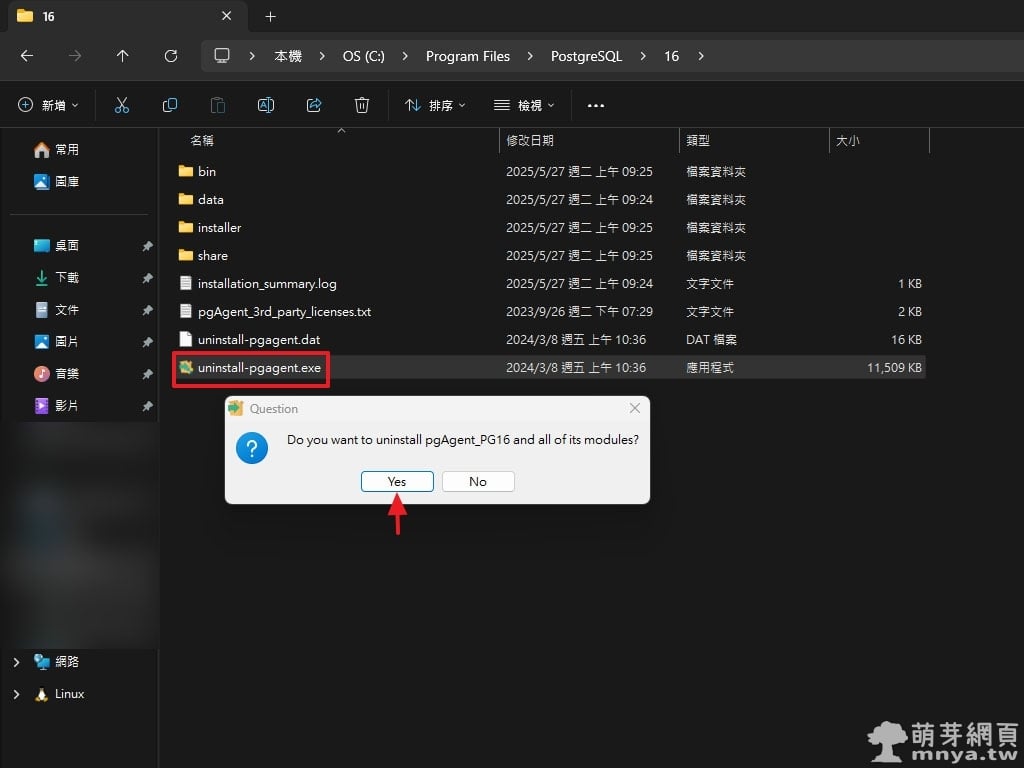The width and height of the screenshot is (1024, 768).
Task: Click the Copy icon in toolbar
Action: coord(170,105)
